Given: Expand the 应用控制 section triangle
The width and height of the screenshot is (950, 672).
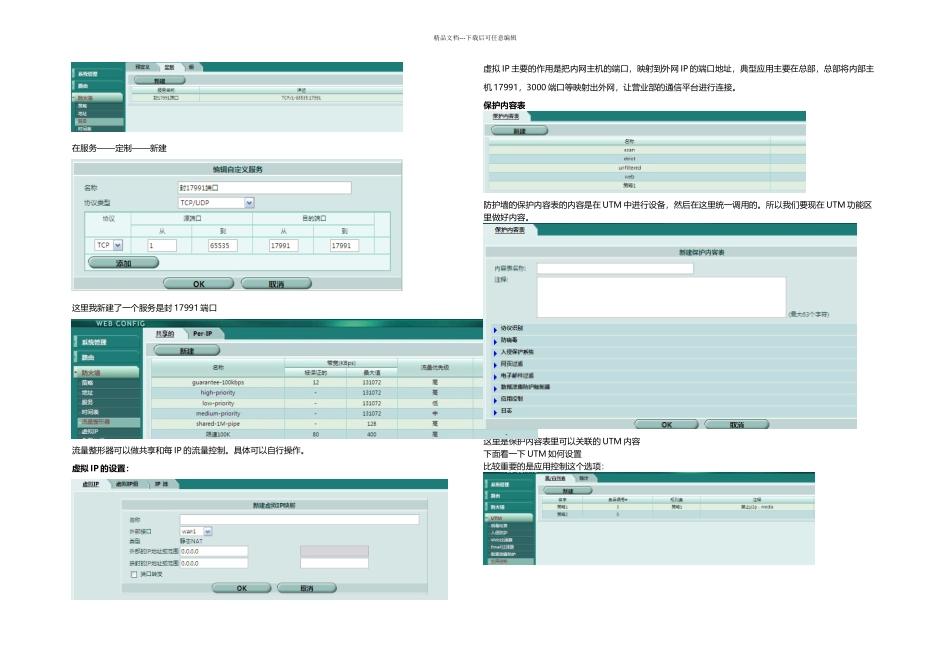Looking at the screenshot, I should [495, 401].
